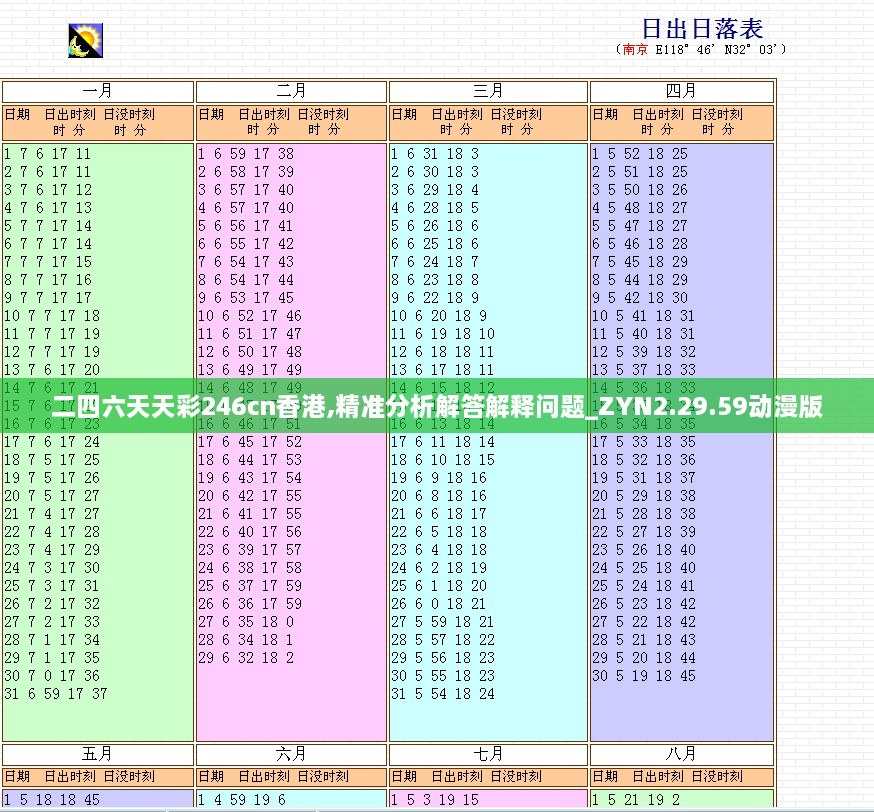Click April row '1 5 52 18 25'

point(640,154)
